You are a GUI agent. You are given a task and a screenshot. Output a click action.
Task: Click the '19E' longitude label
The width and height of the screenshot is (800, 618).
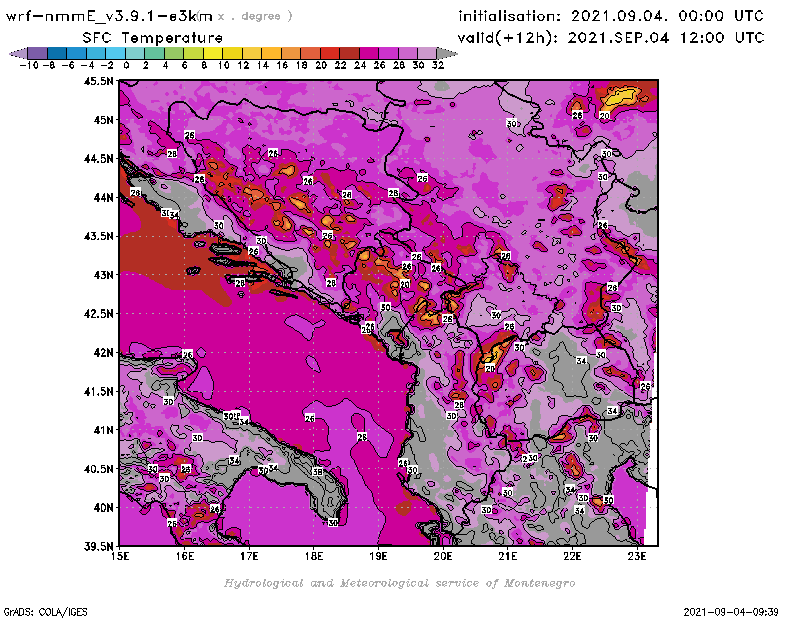click(x=378, y=556)
